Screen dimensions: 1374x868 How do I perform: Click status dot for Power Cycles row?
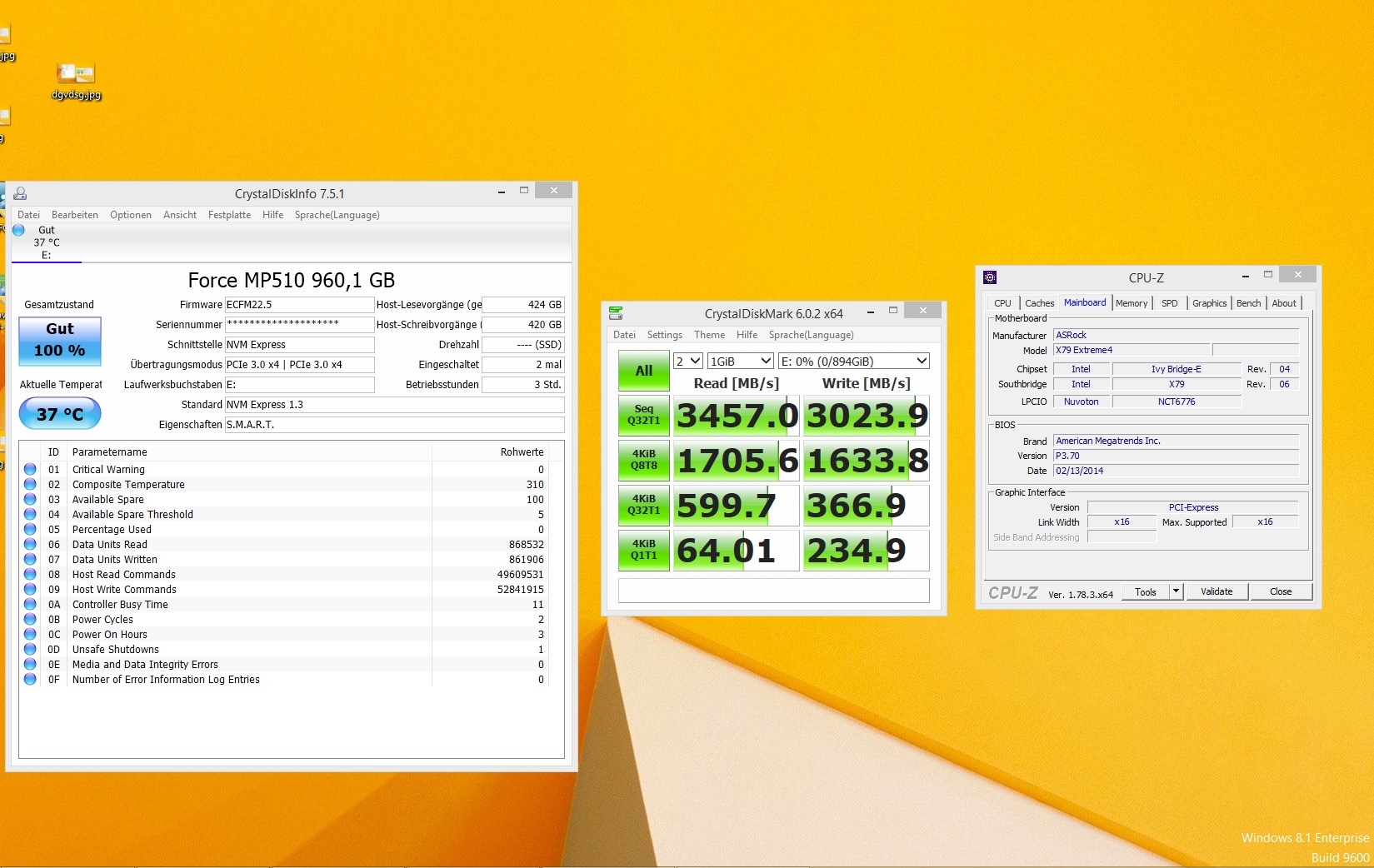[30, 619]
